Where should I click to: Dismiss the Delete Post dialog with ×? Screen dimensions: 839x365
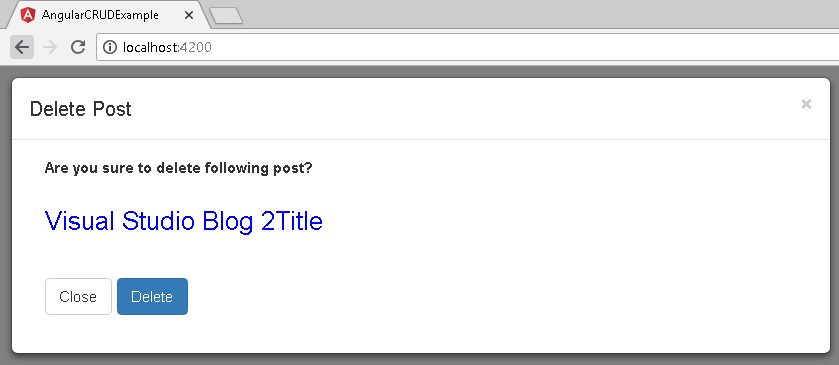click(806, 104)
